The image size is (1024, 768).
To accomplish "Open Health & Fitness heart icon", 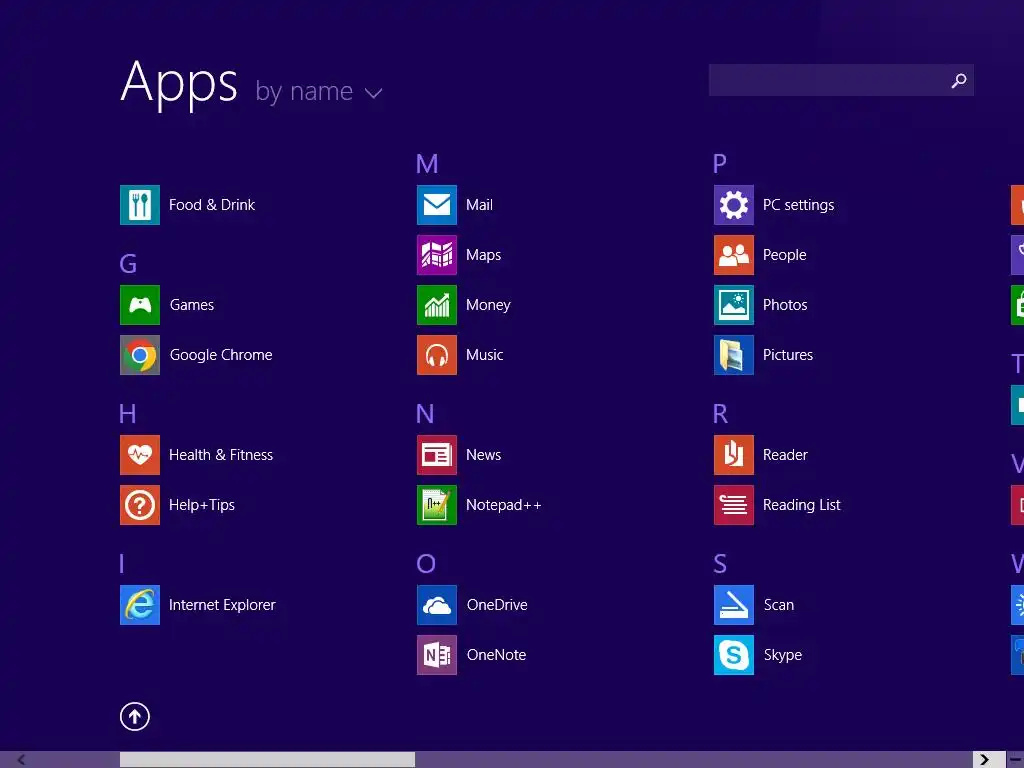I will point(140,455).
